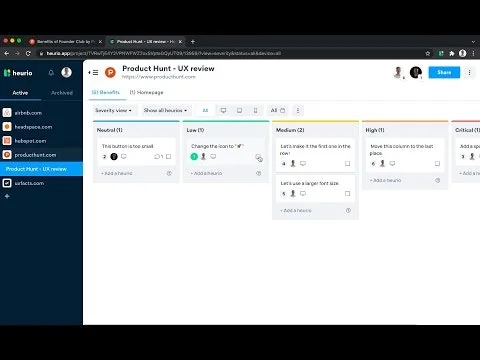Open the producthunt.com URL under the title
This screenshot has width=480, height=360.
(159, 77)
